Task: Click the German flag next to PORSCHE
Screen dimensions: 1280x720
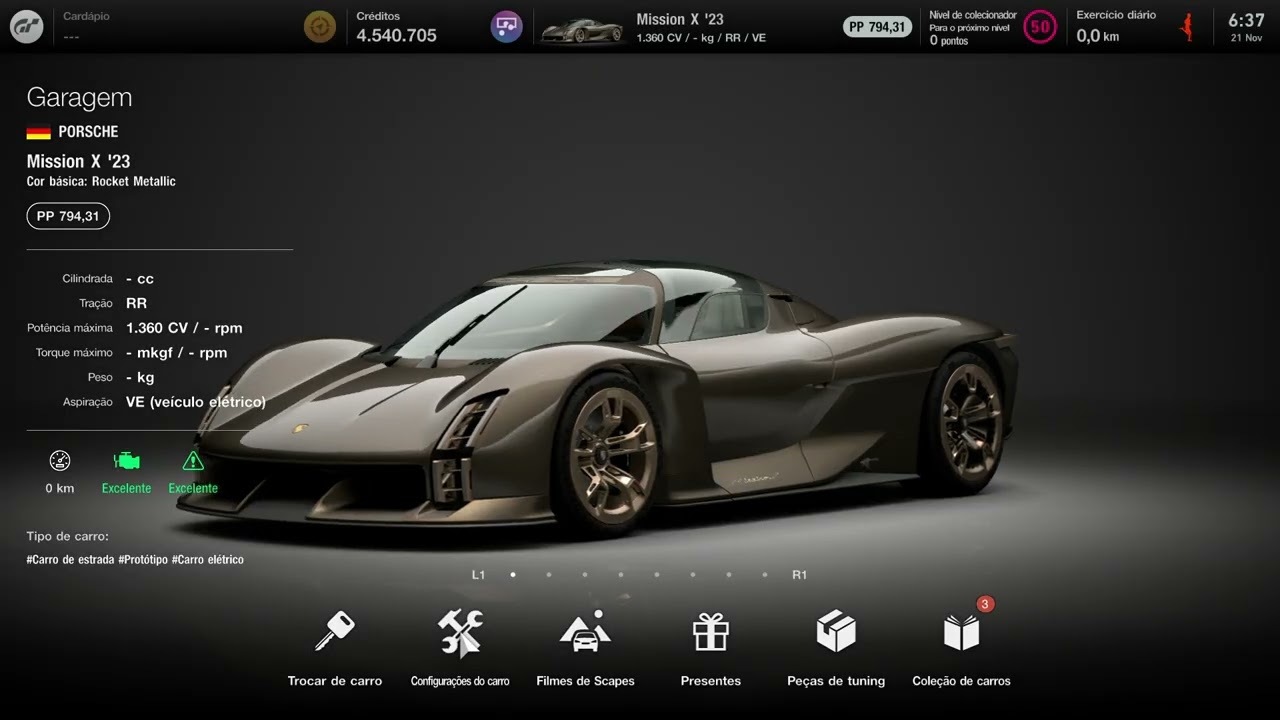Action: (x=38, y=132)
